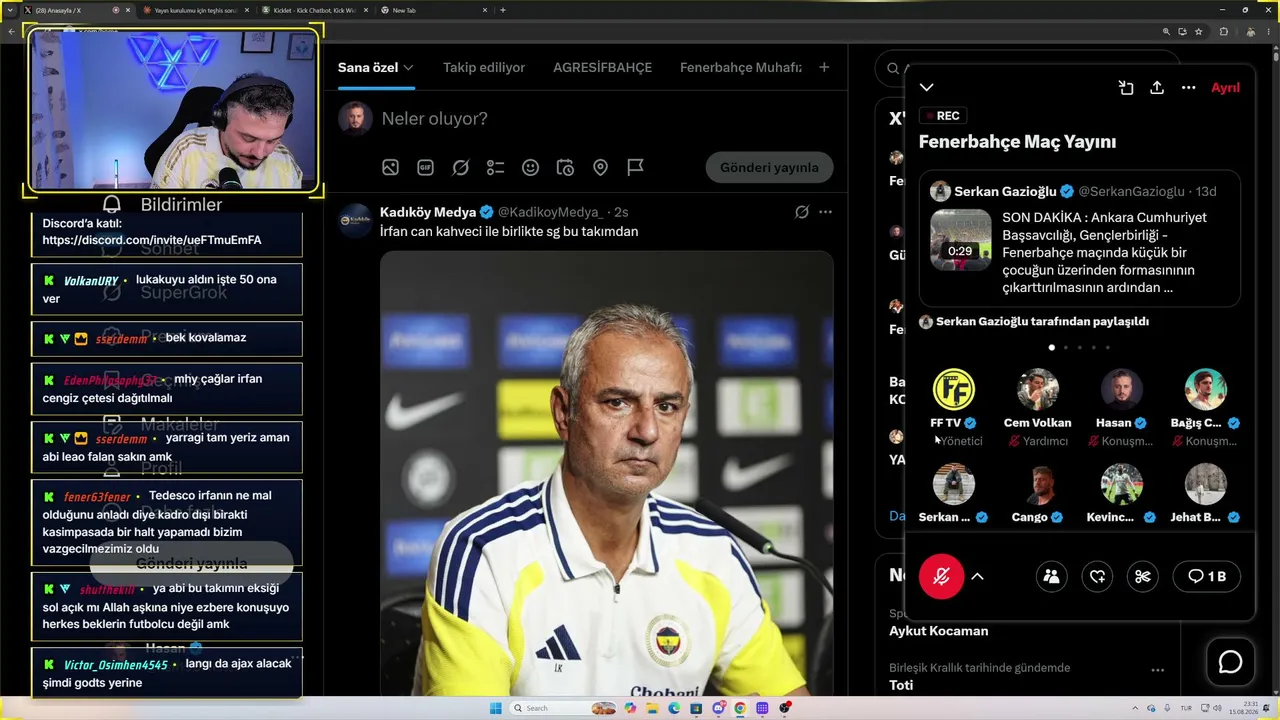Open the Copilot taskbar icon
Viewport: 1280px width, 720px height.
[x=630, y=708]
